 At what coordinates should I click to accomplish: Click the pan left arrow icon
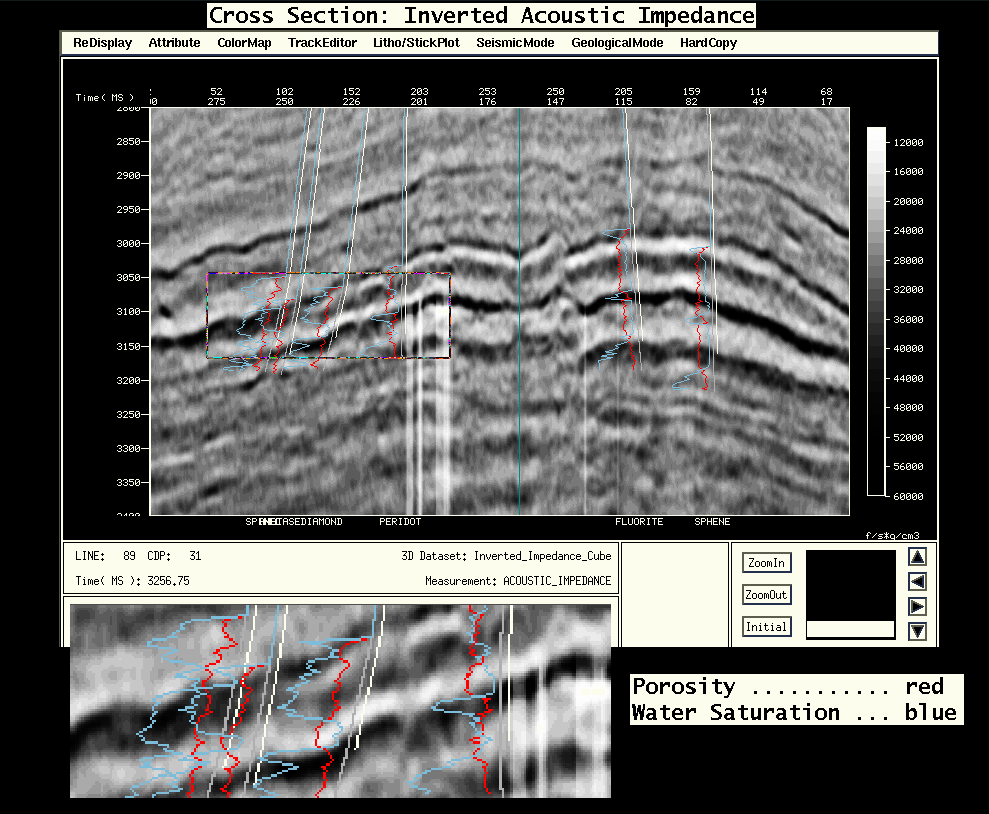(917, 582)
